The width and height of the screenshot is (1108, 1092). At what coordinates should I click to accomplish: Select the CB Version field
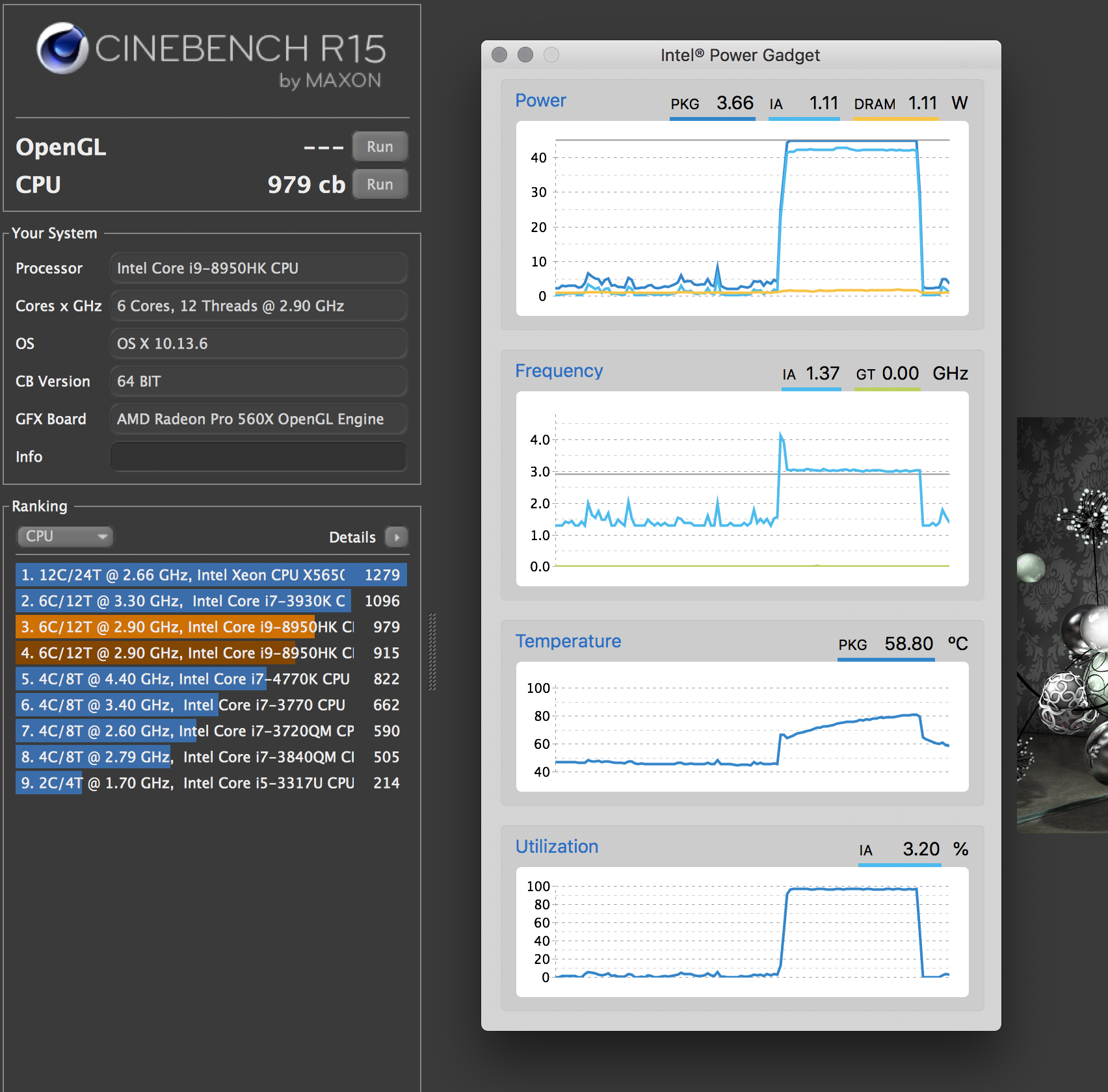258,381
